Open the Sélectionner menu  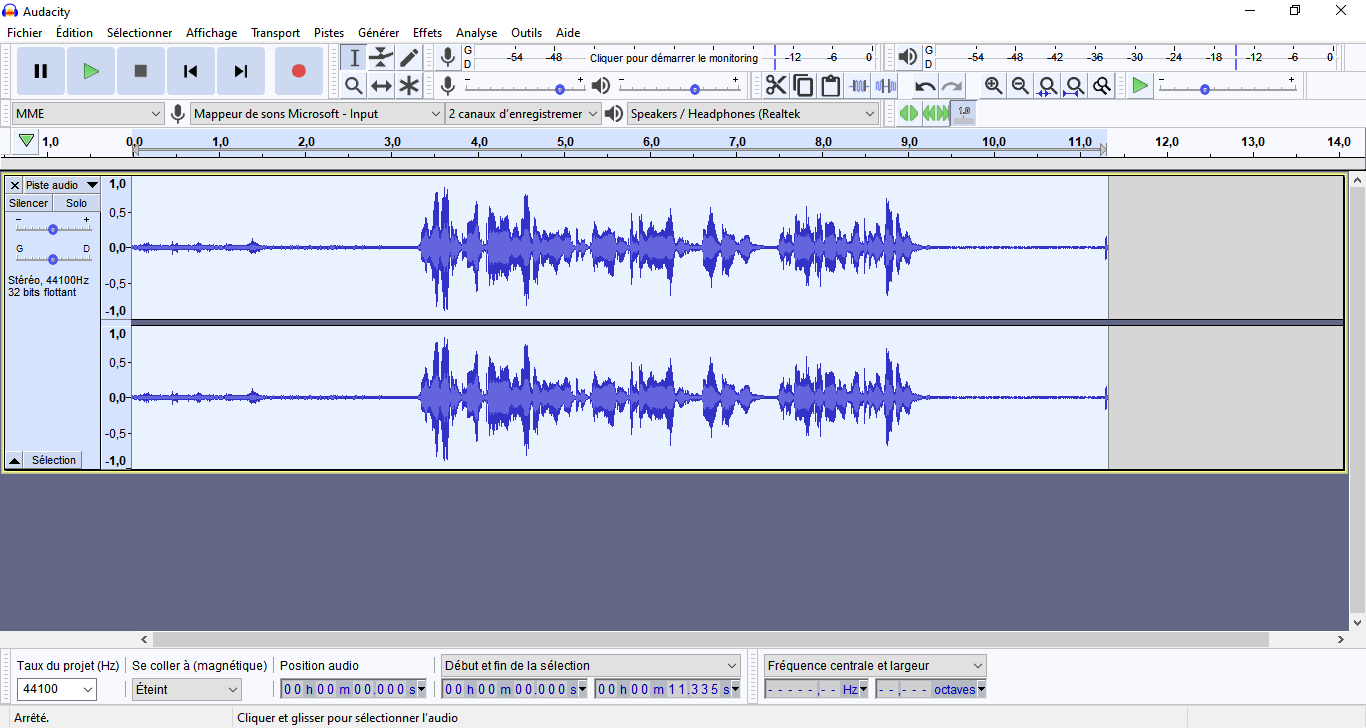(x=140, y=33)
